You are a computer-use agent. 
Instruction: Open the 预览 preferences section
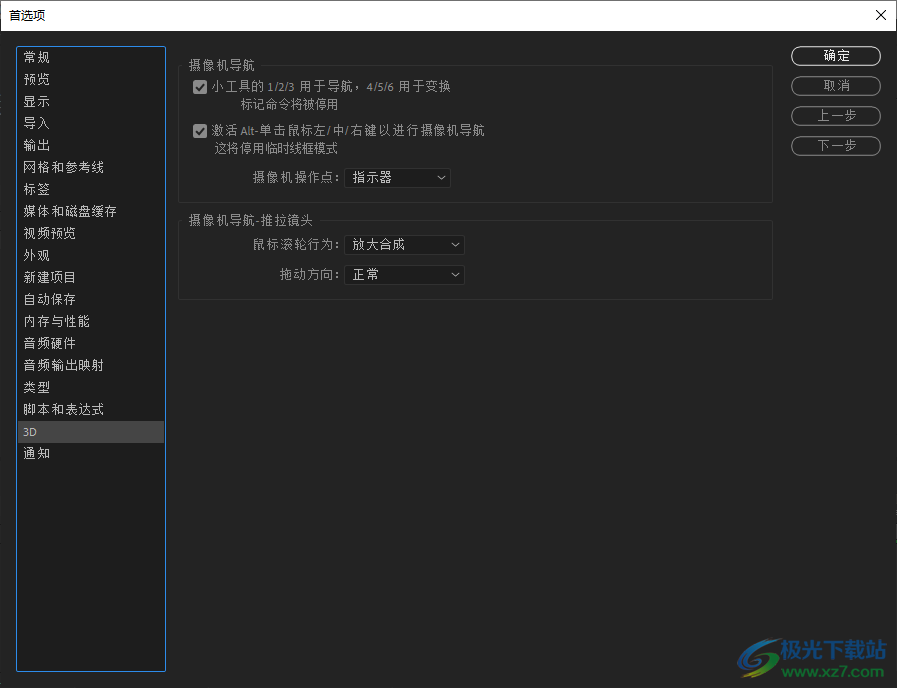[36, 79]
